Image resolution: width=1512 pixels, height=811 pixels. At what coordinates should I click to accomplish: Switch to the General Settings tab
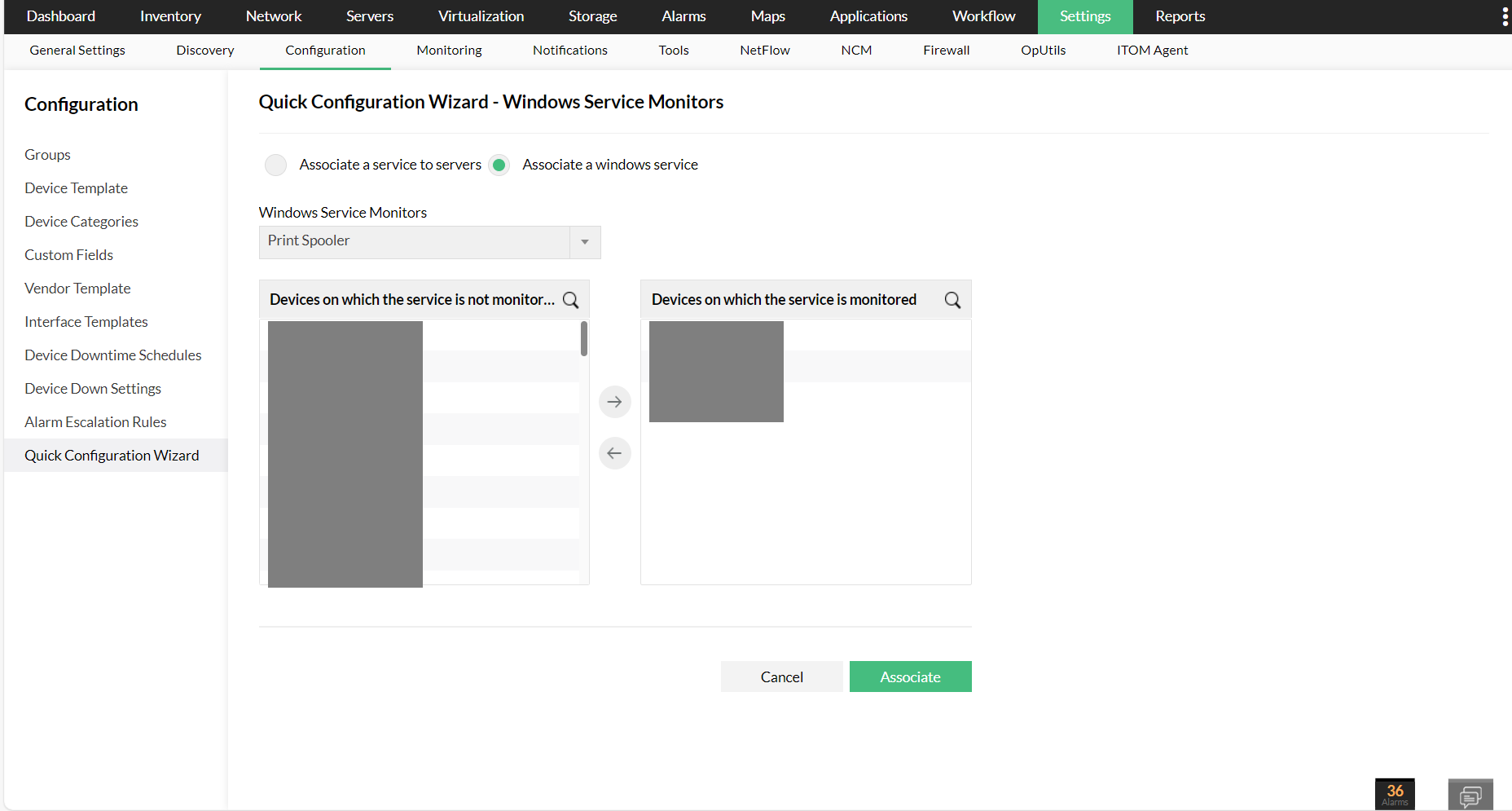pos(77,51)
